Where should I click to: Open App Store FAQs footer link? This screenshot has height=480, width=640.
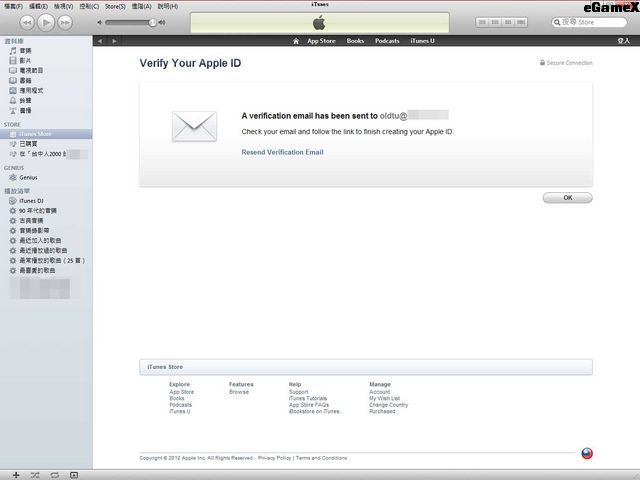coord(309,405)
